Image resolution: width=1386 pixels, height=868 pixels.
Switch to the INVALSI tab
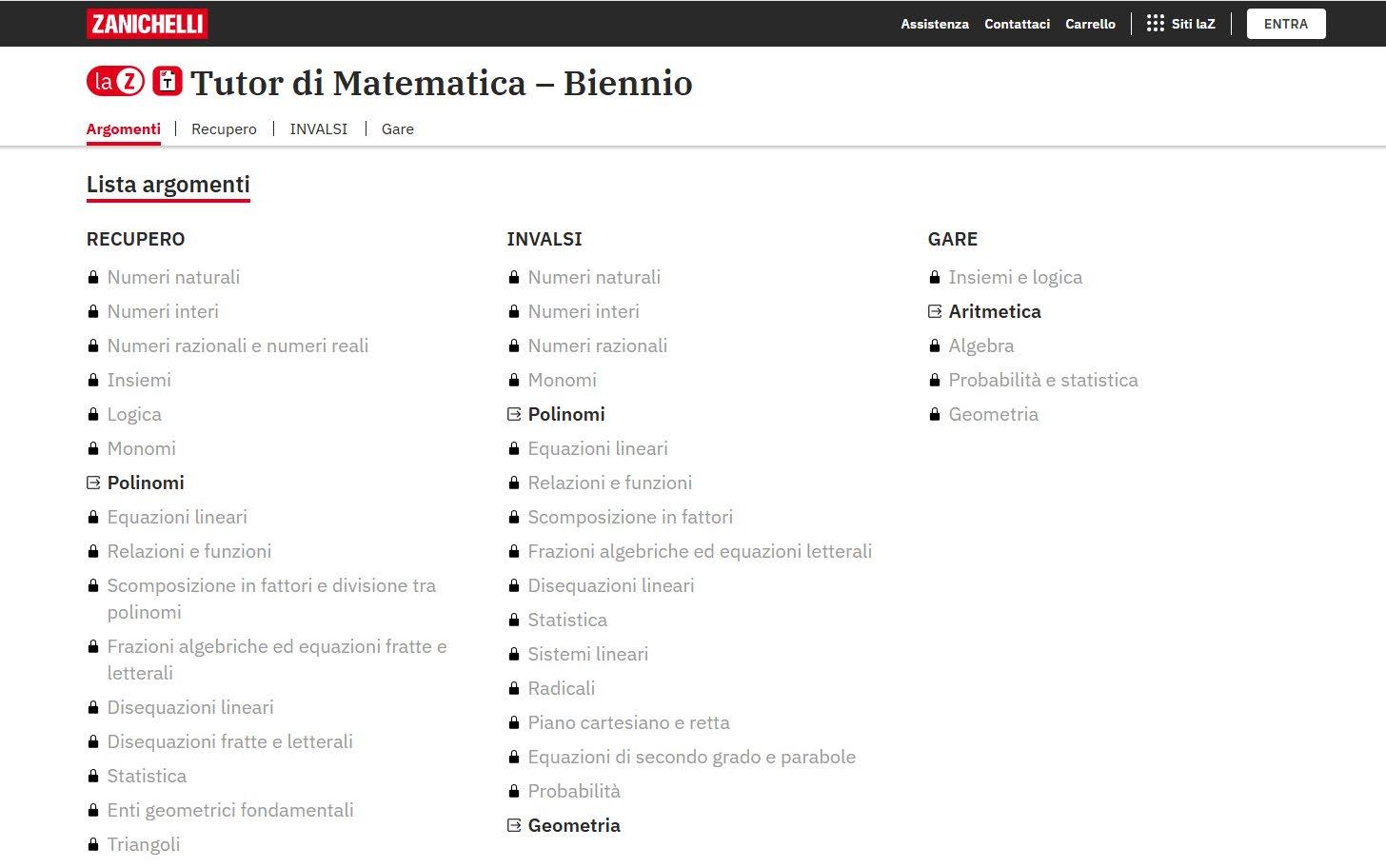(x=318, y=129)
